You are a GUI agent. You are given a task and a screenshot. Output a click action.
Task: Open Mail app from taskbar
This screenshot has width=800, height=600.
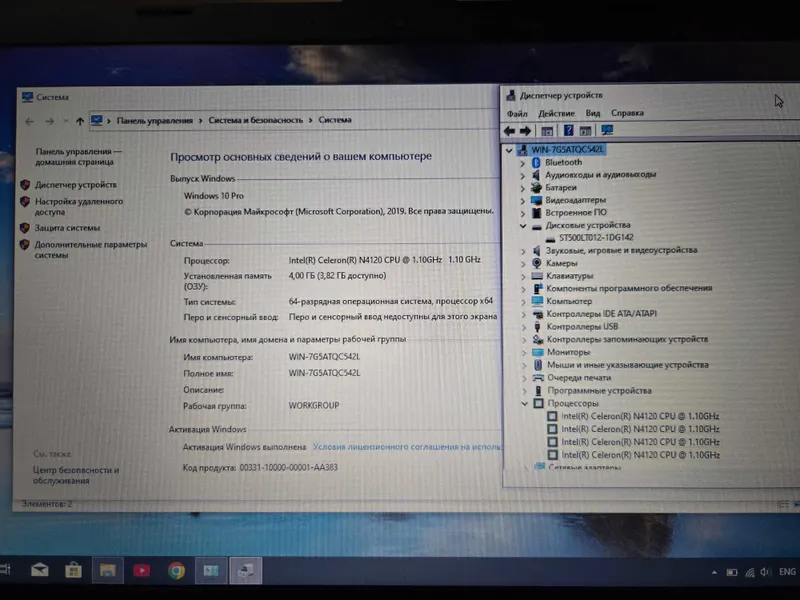[x=39, y=570]
